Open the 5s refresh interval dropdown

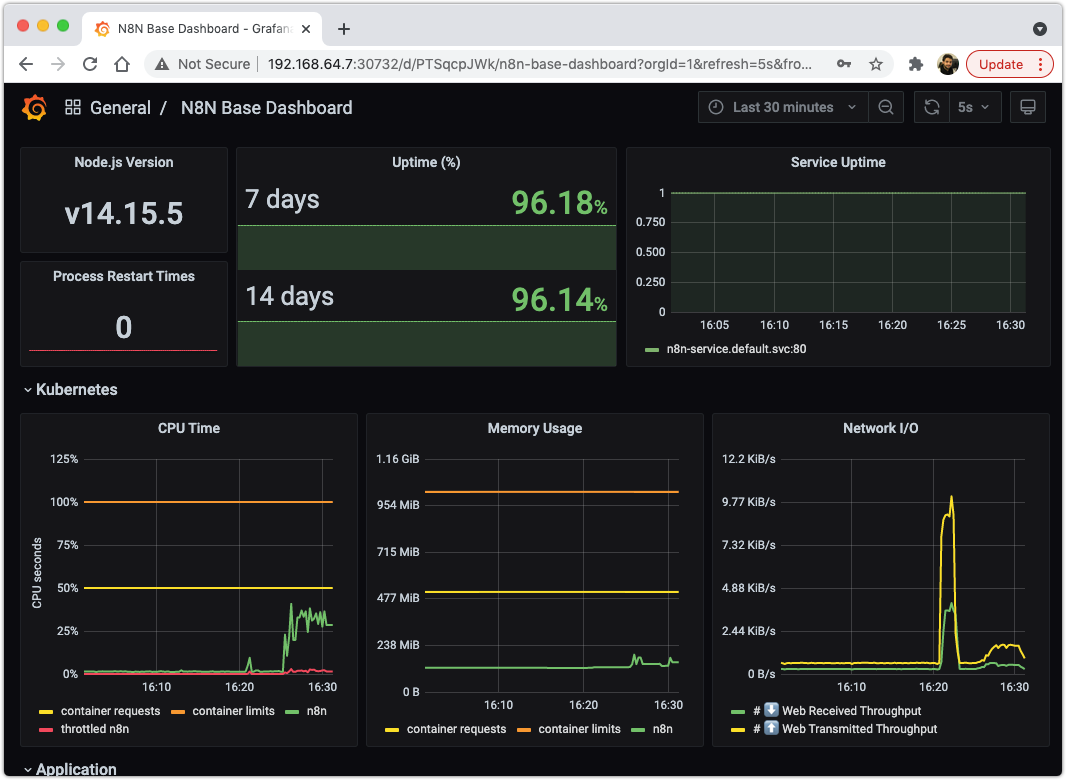tap(975, 107)
